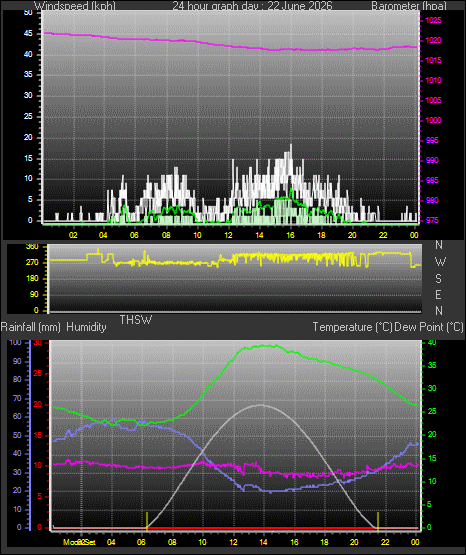466x555 pixels.
Task: Click the 24 hour graph day title
Action: (x=253, y=6)
